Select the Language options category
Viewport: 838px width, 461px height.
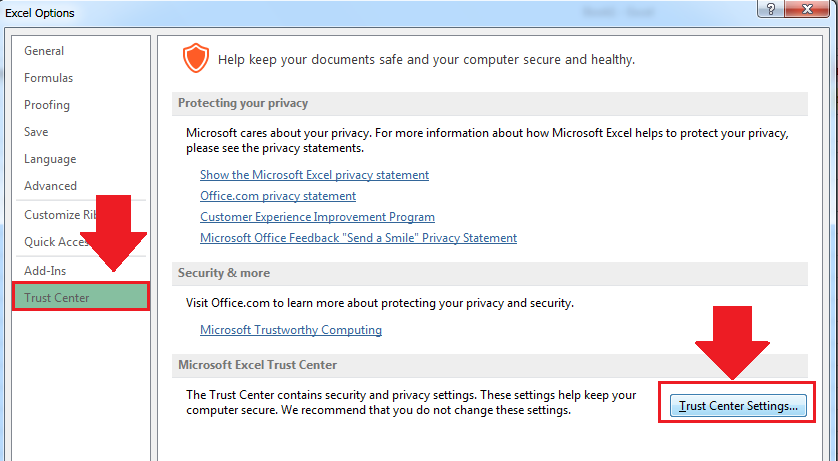[x=50, y=159]
